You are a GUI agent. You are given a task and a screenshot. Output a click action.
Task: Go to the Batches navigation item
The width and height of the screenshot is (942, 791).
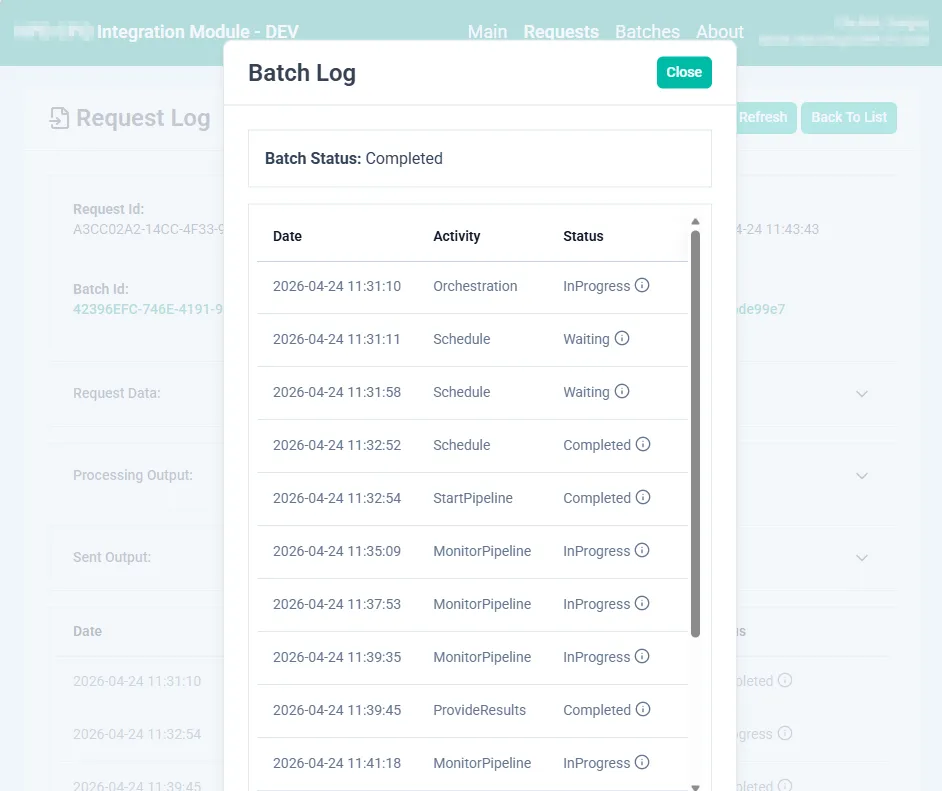pos(647,32)
